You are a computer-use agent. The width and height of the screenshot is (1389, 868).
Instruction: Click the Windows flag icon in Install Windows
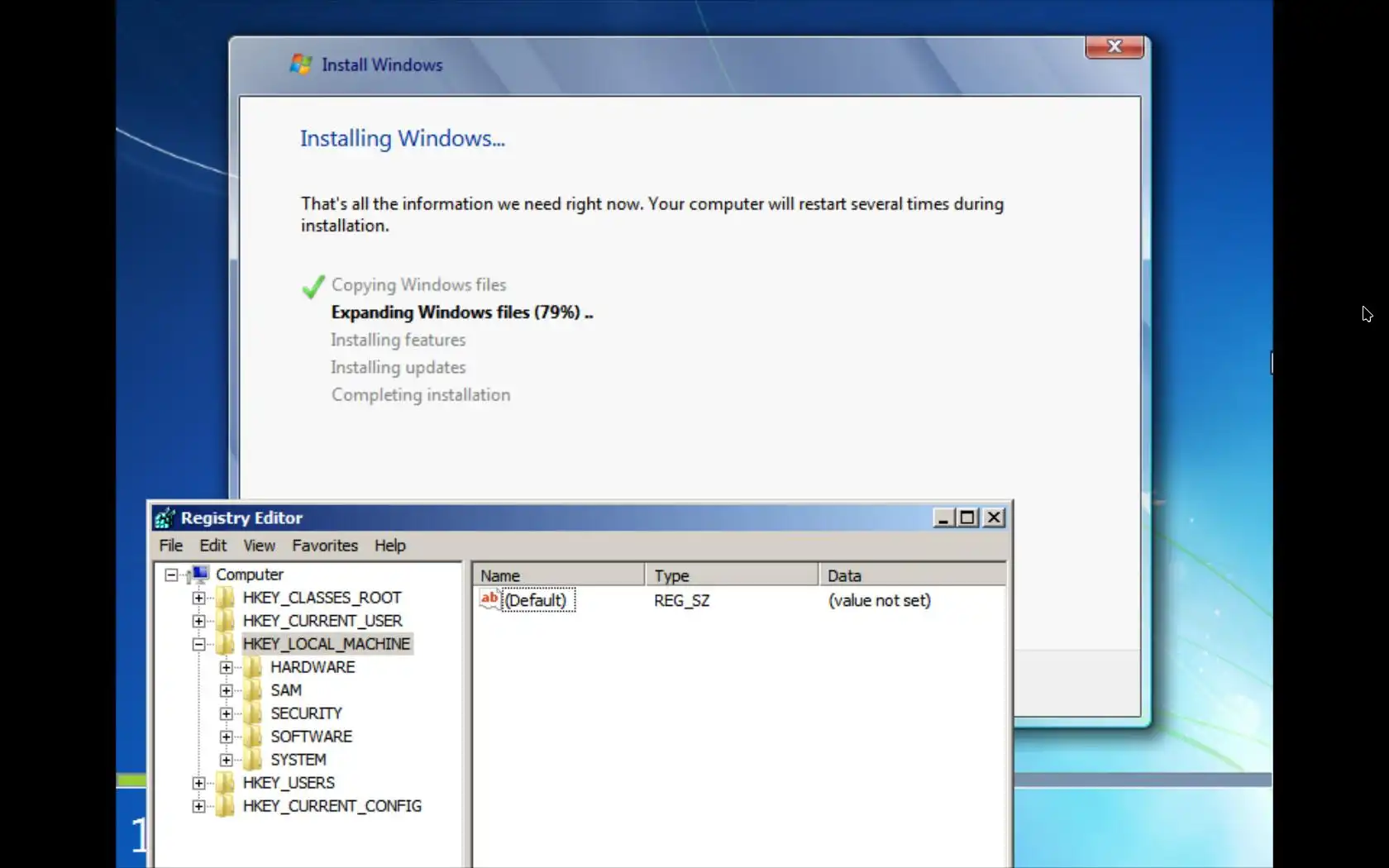301,64
